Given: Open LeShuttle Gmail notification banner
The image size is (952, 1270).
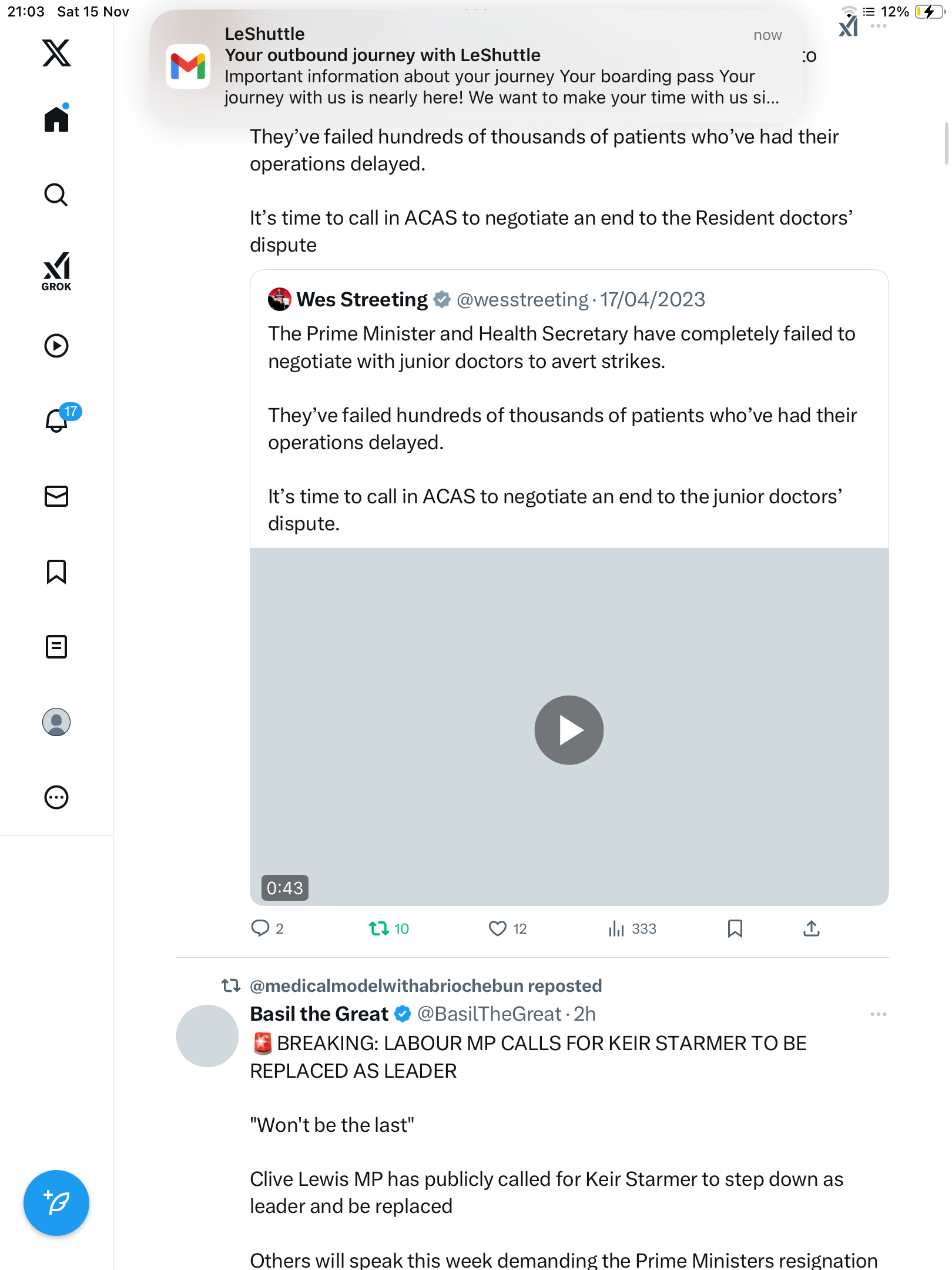Looking at the screenshot, I should click(x=476, y=66).
